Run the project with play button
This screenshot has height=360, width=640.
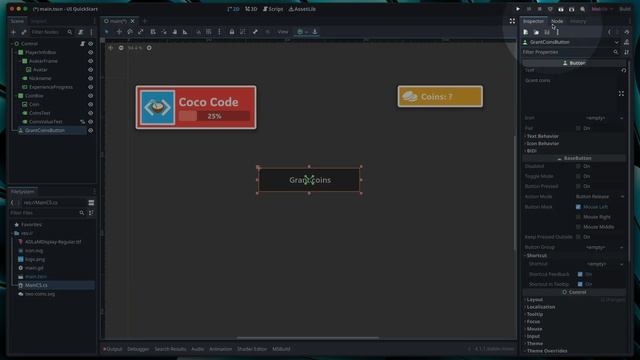point(518,9)
